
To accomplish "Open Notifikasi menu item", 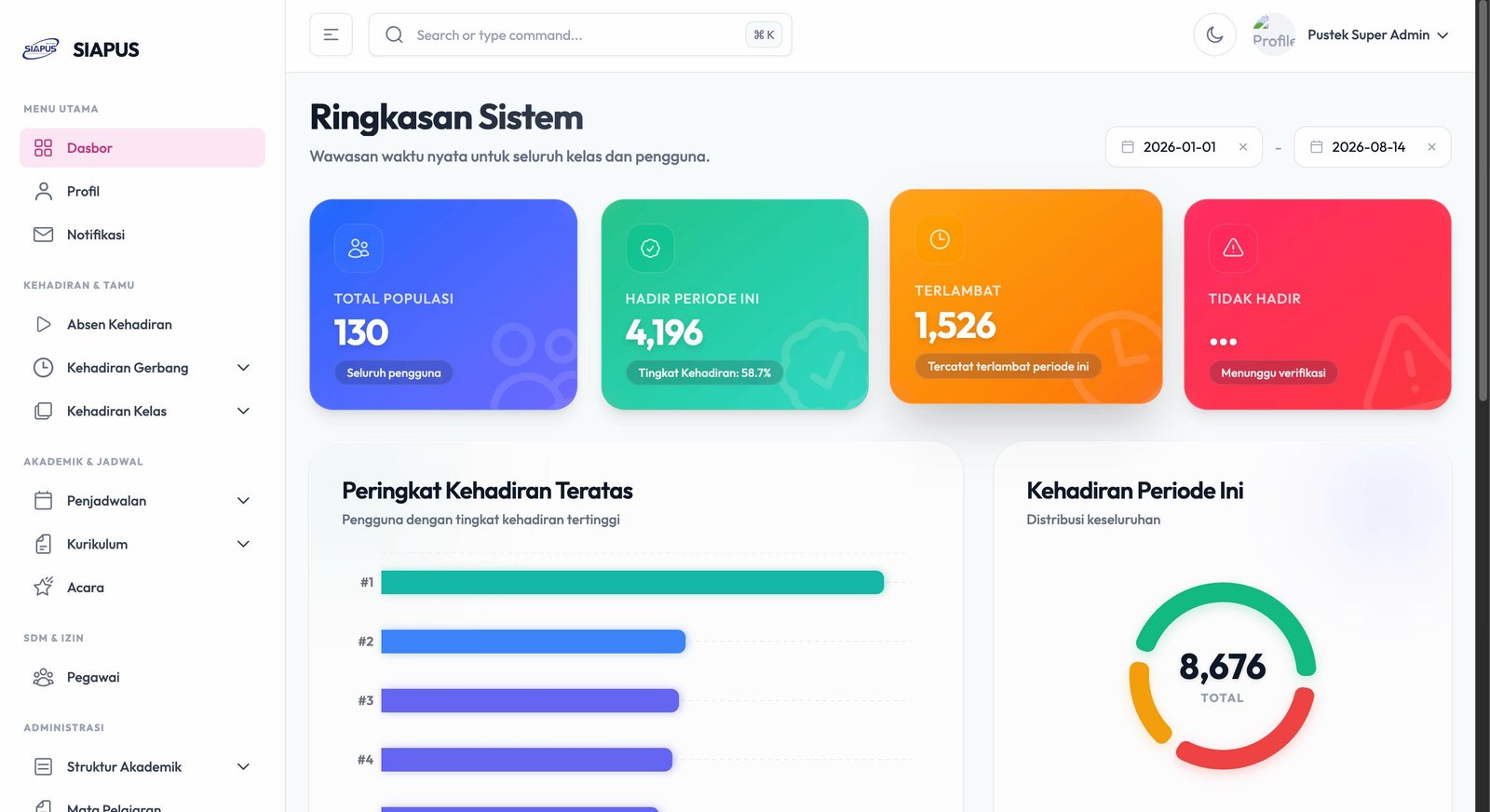I will coord(142,235).
